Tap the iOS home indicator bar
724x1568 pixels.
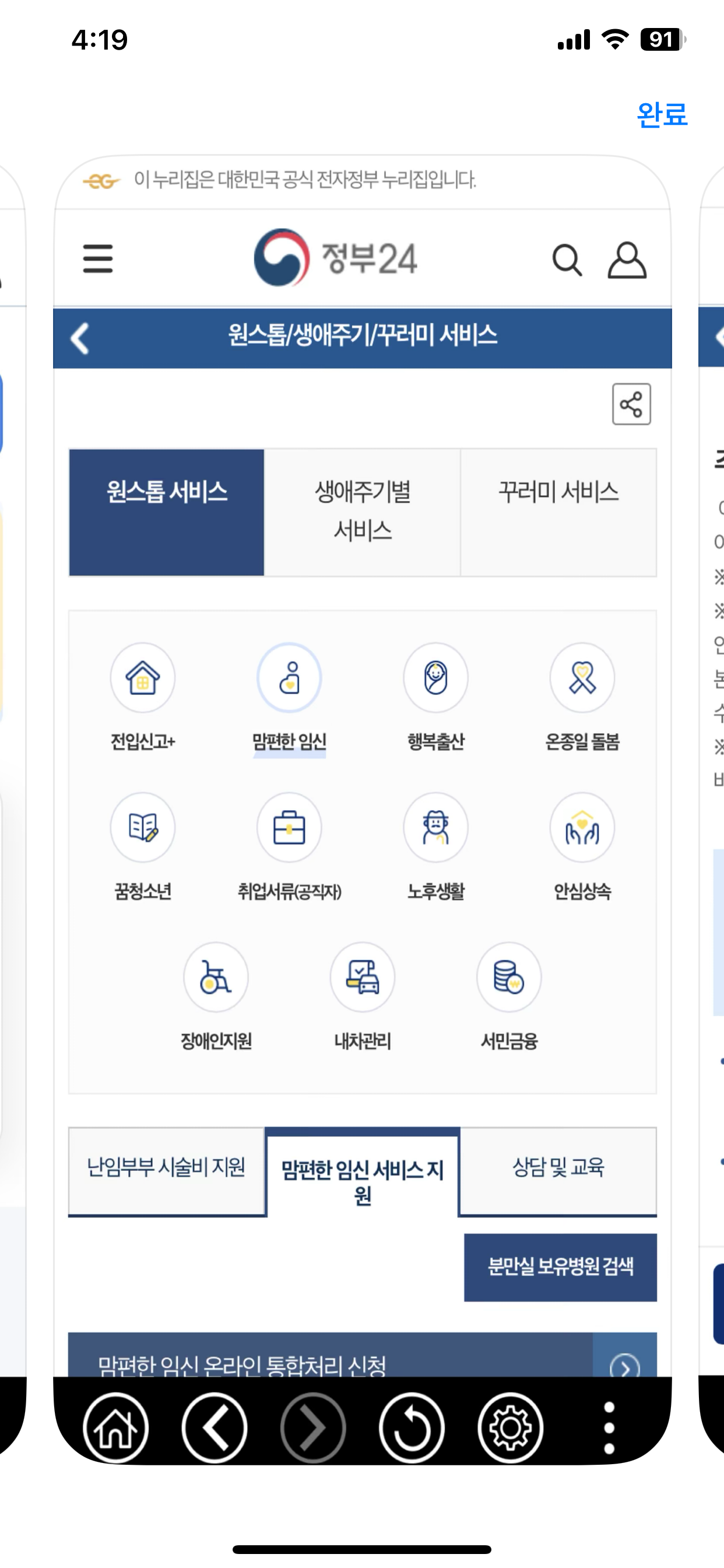pyautogui.click(x=362, y=1549)
